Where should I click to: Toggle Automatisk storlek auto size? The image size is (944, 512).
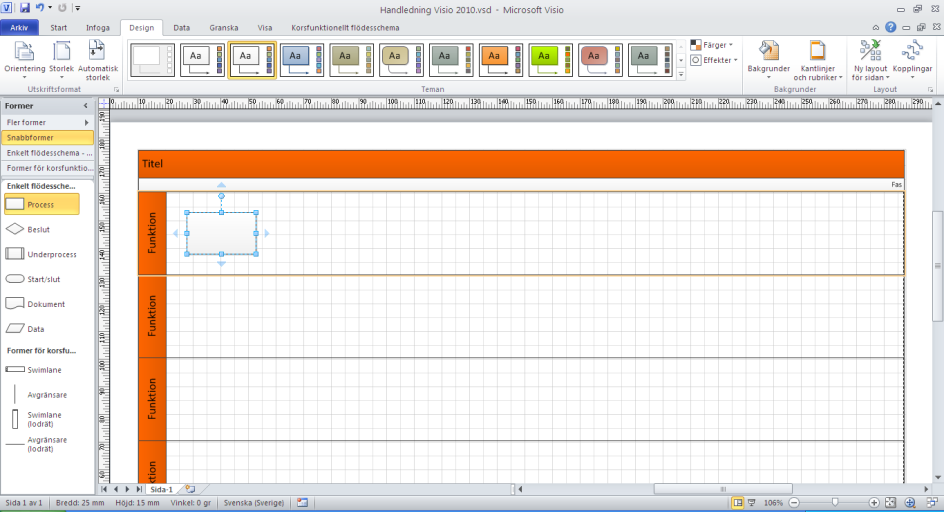(98, 60)
